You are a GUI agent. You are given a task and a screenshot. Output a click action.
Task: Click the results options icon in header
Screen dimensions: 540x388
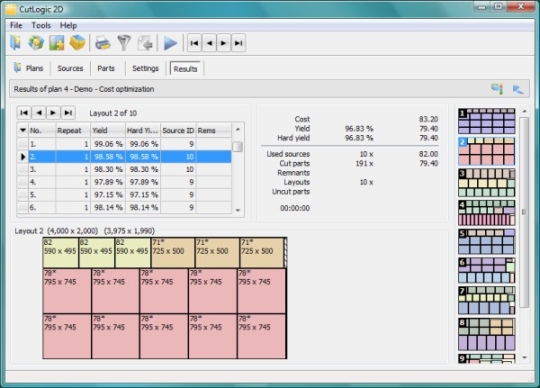click(497, 89)
